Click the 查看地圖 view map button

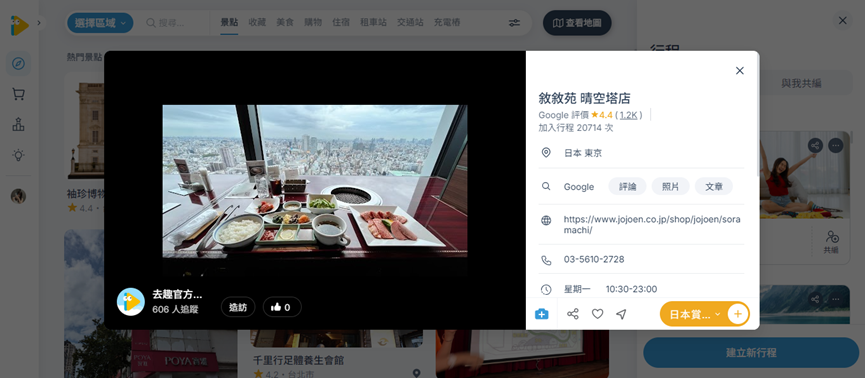577,23
